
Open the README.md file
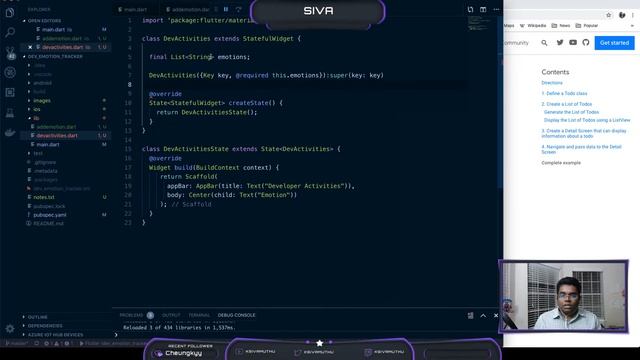(48, 224)
